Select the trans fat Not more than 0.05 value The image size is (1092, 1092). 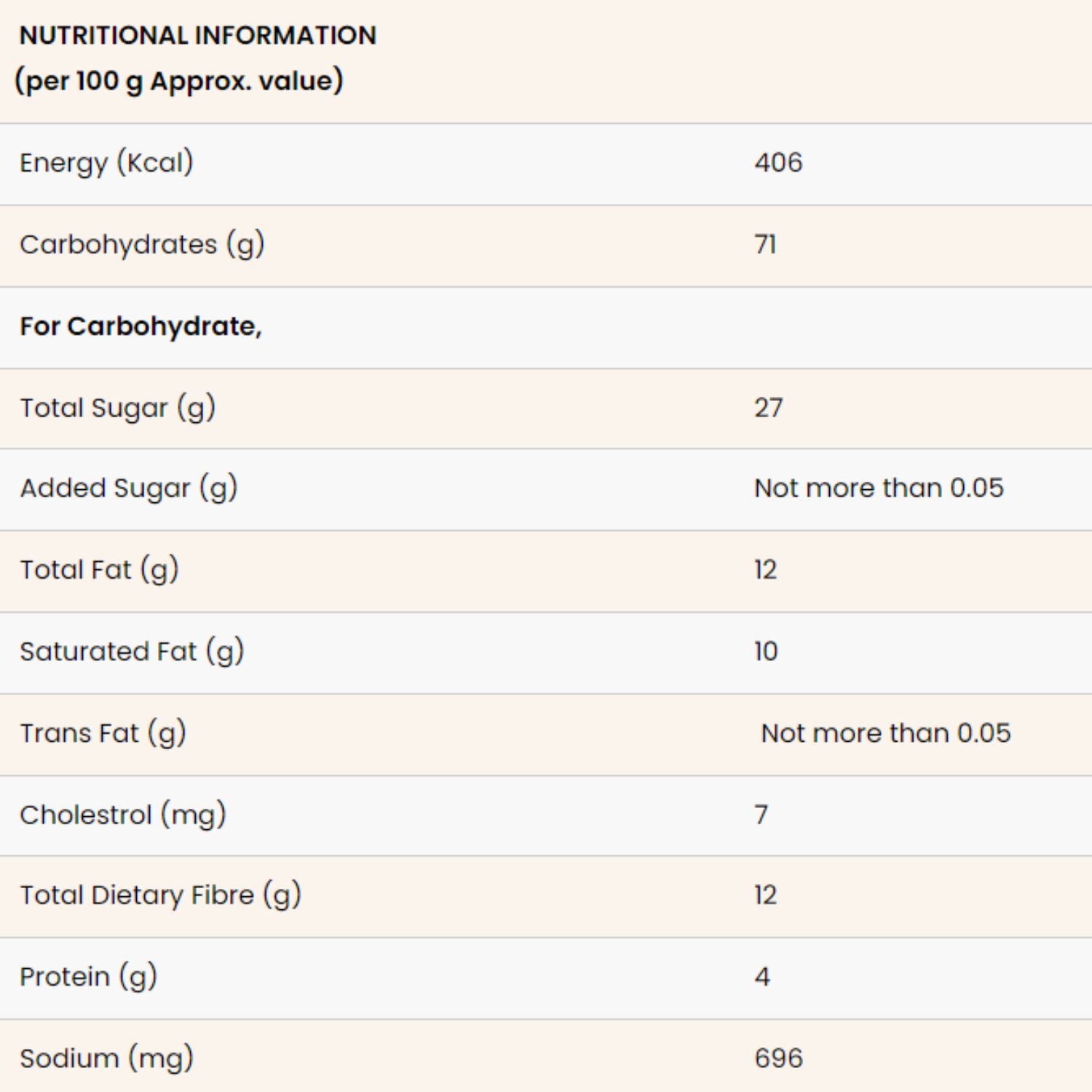tap(886, 733)
